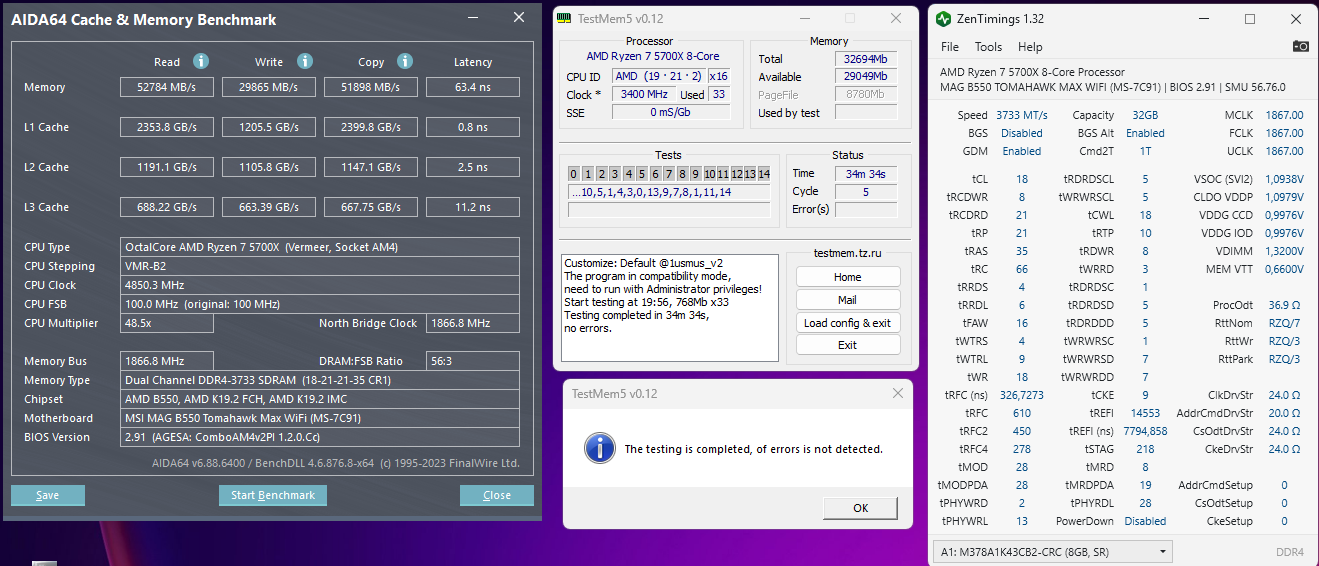Click the blue information icon in TestMem5 dialog
The height and width of the screenshot is (566, 1319).
[599, 448]
